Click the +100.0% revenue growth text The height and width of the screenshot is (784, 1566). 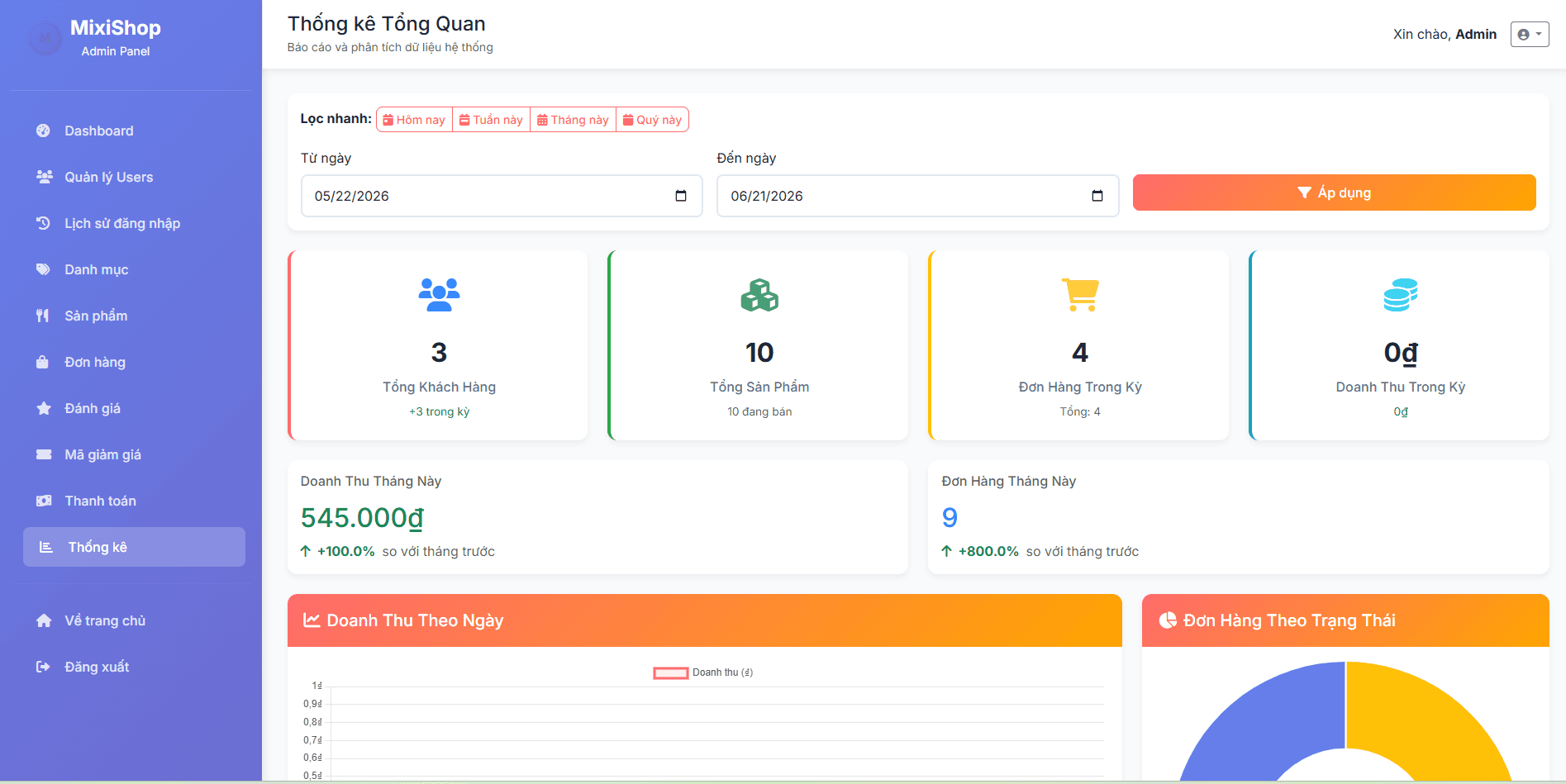(346, 551)
